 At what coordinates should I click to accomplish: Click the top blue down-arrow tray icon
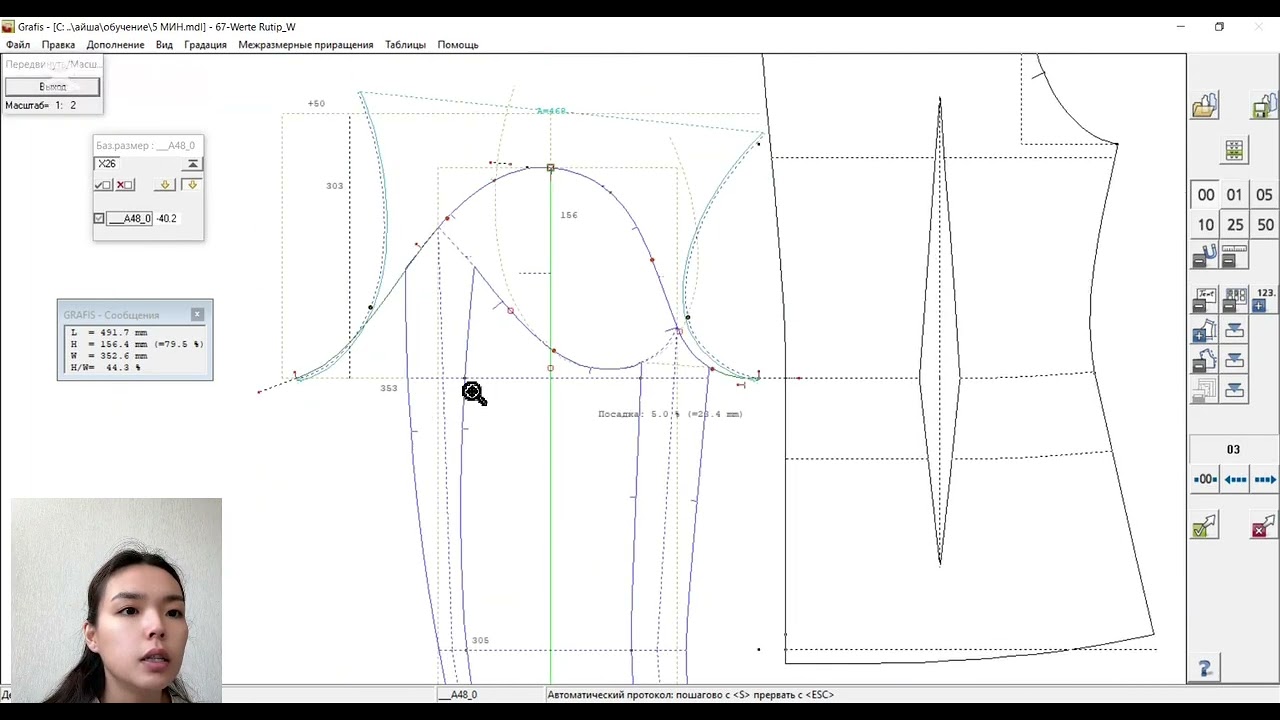click(x=1234, y=331)
